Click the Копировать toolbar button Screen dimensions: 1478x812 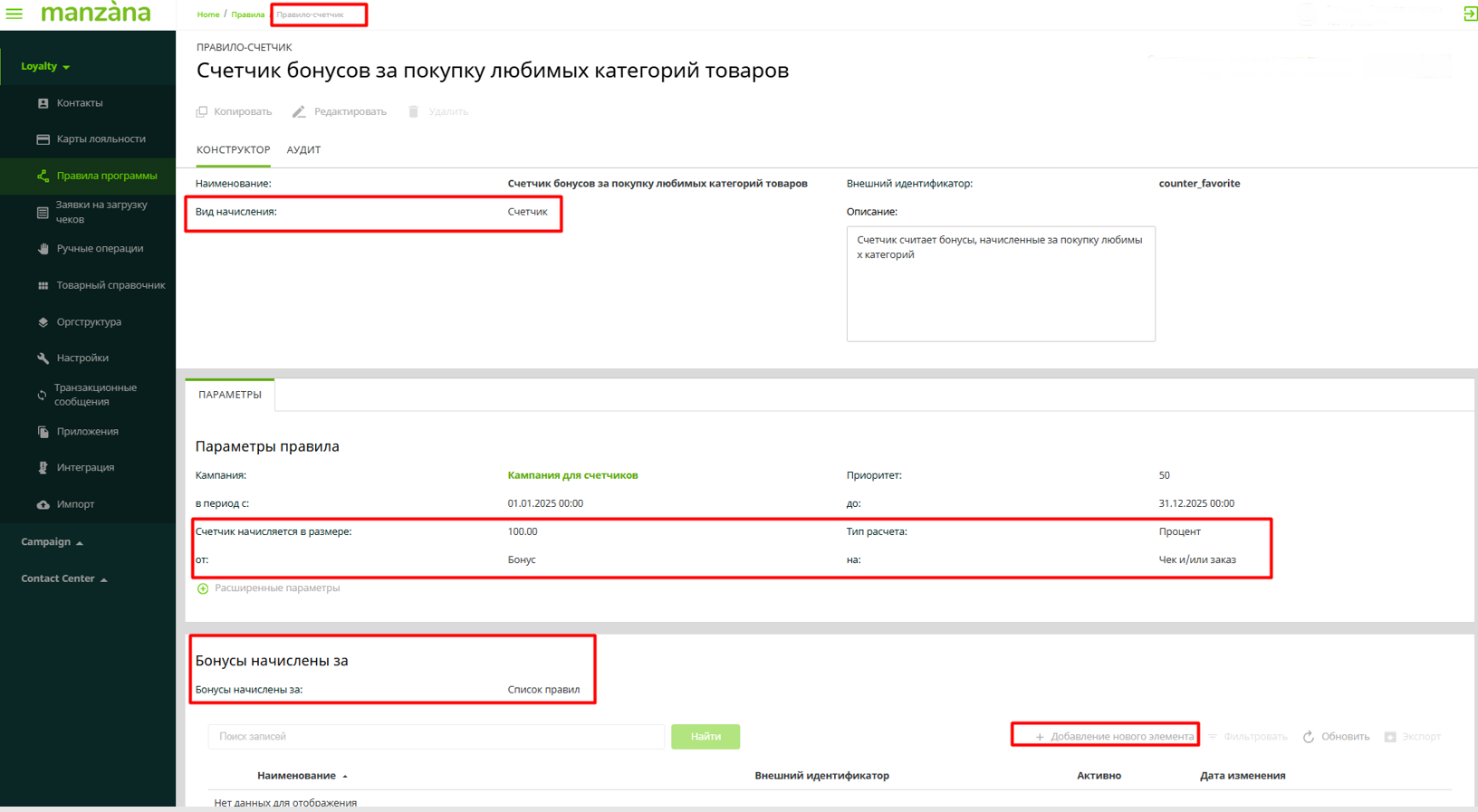click(x=235, y=112)
